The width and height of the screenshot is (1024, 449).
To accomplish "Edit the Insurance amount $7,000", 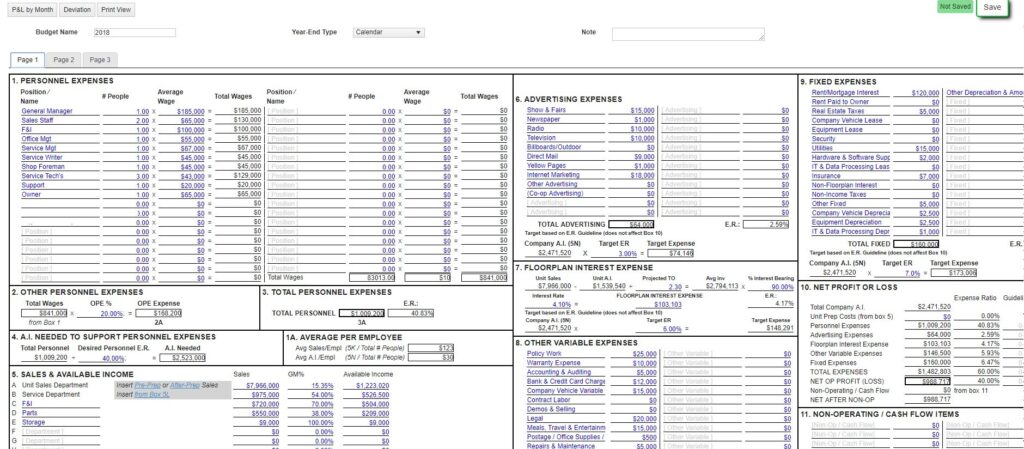I will (x=917, y=176).
